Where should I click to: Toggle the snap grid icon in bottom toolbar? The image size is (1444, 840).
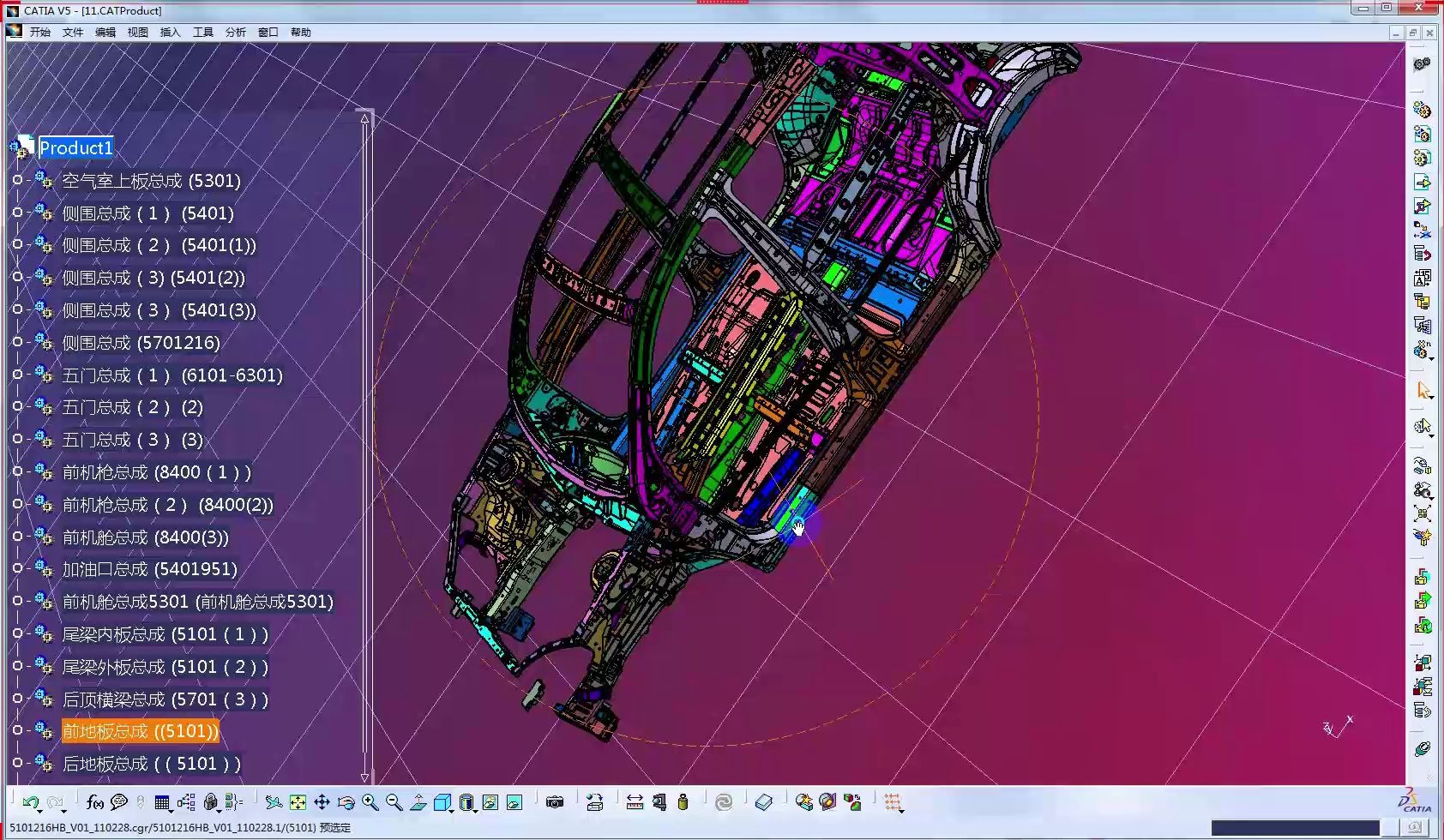(x=893, y=802)
